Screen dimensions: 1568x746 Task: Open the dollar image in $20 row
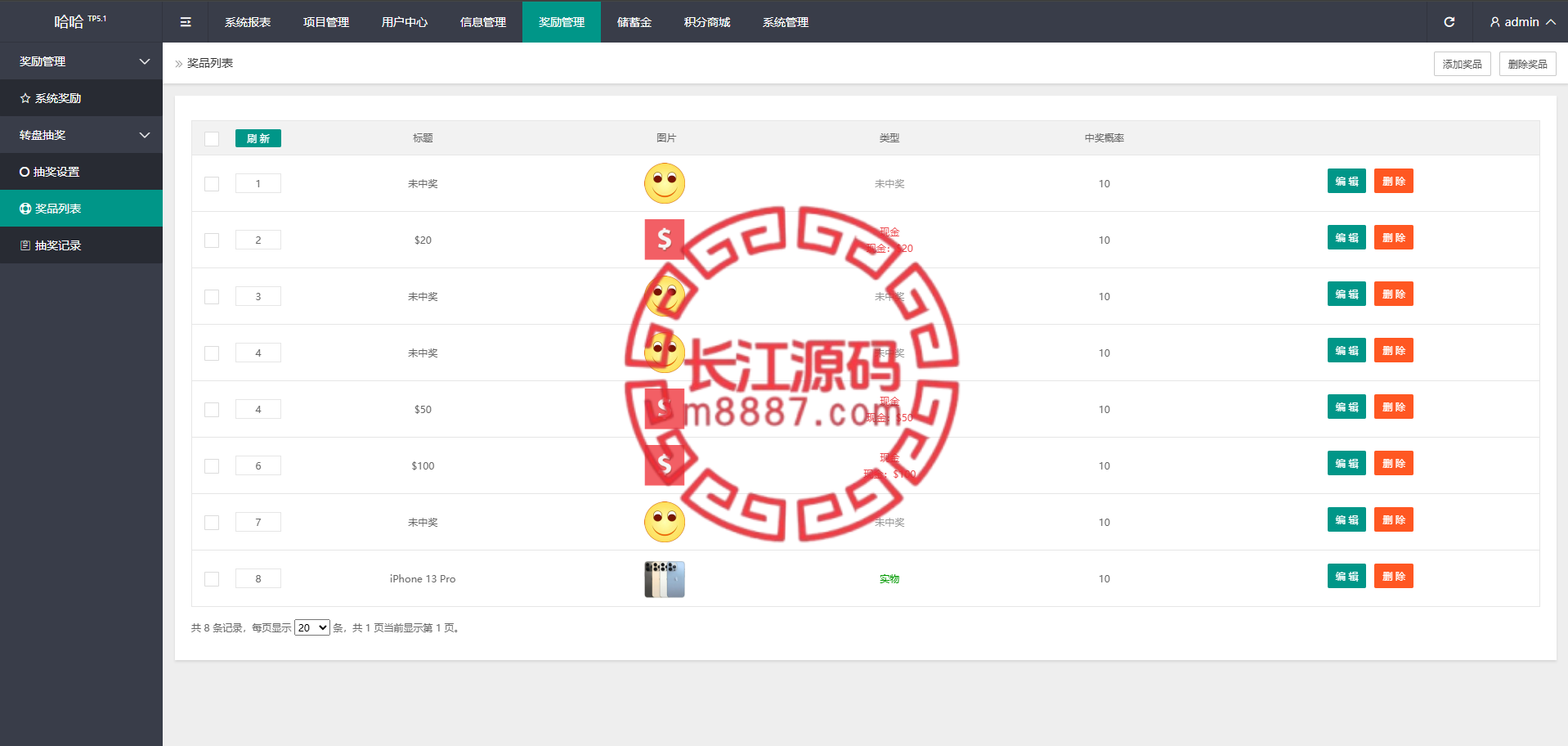(665, 240)
